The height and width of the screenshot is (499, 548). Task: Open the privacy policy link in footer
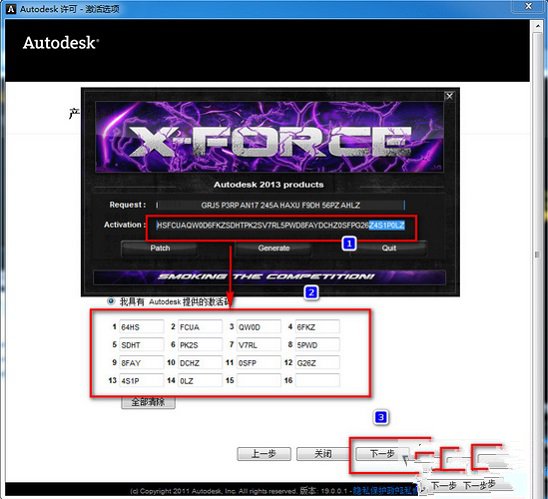point(384,491)
